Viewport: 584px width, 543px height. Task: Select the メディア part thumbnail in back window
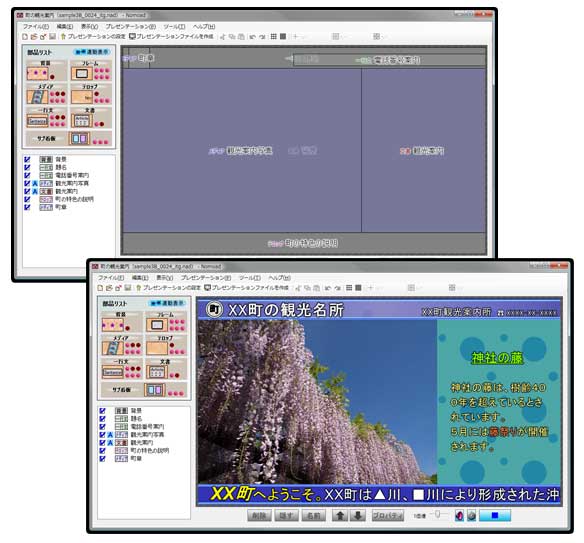click(x=37, y=97)
